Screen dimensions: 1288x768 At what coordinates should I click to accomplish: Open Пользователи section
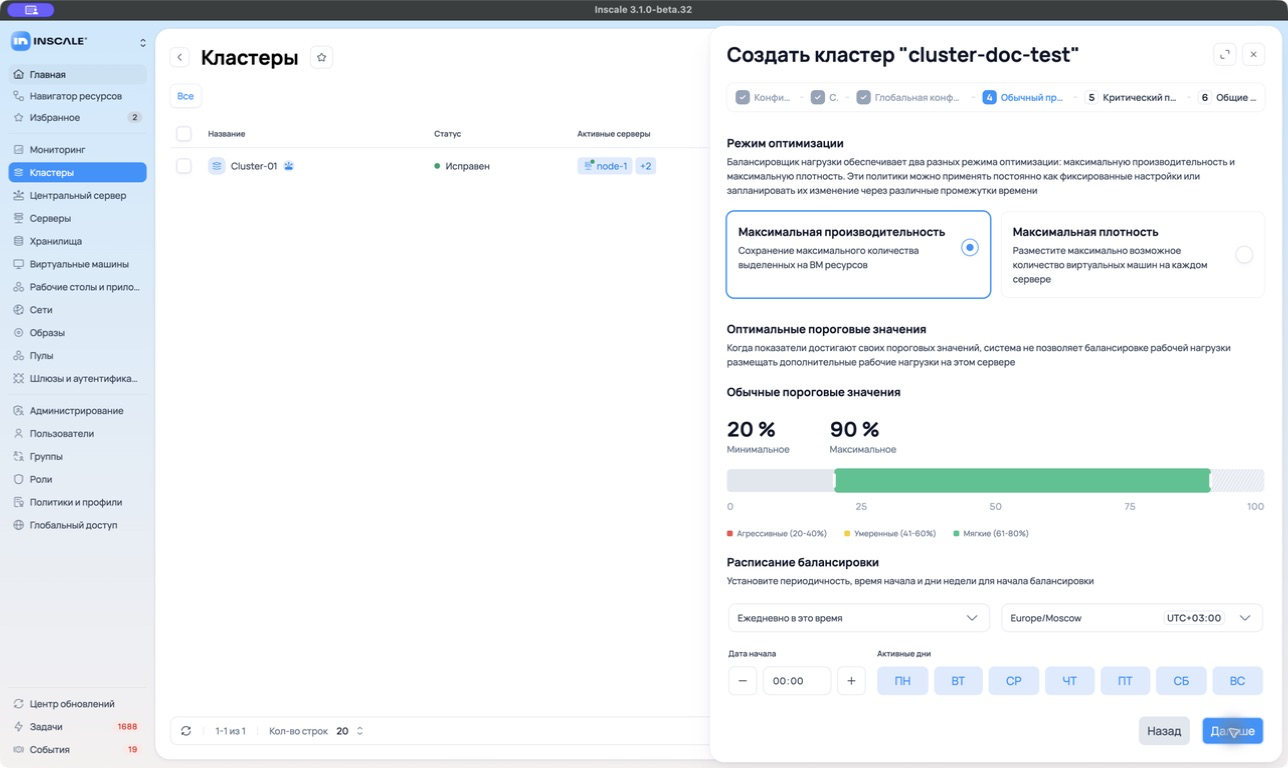click(x=77, y=434)
